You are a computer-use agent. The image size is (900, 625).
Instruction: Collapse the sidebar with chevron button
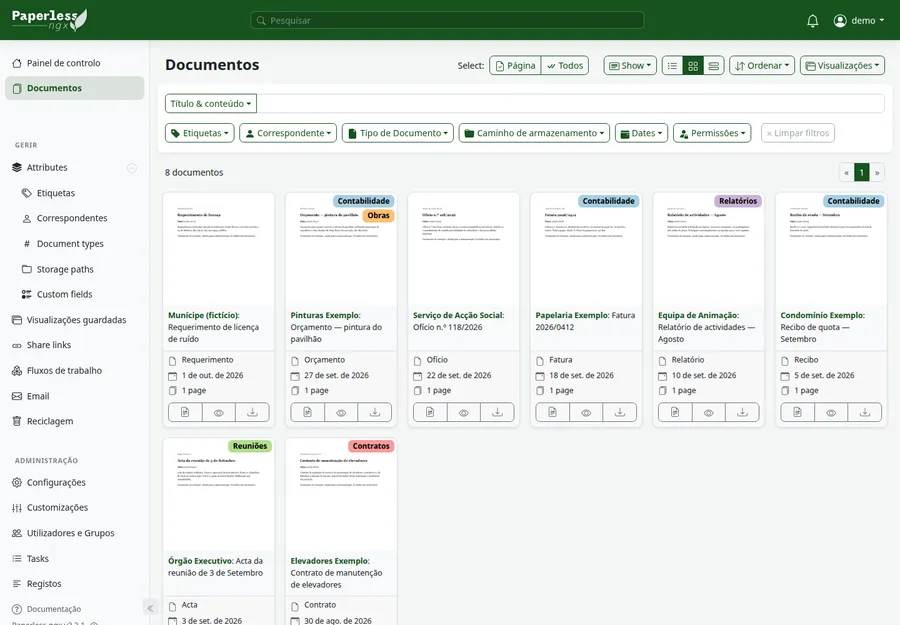point(150,608)
